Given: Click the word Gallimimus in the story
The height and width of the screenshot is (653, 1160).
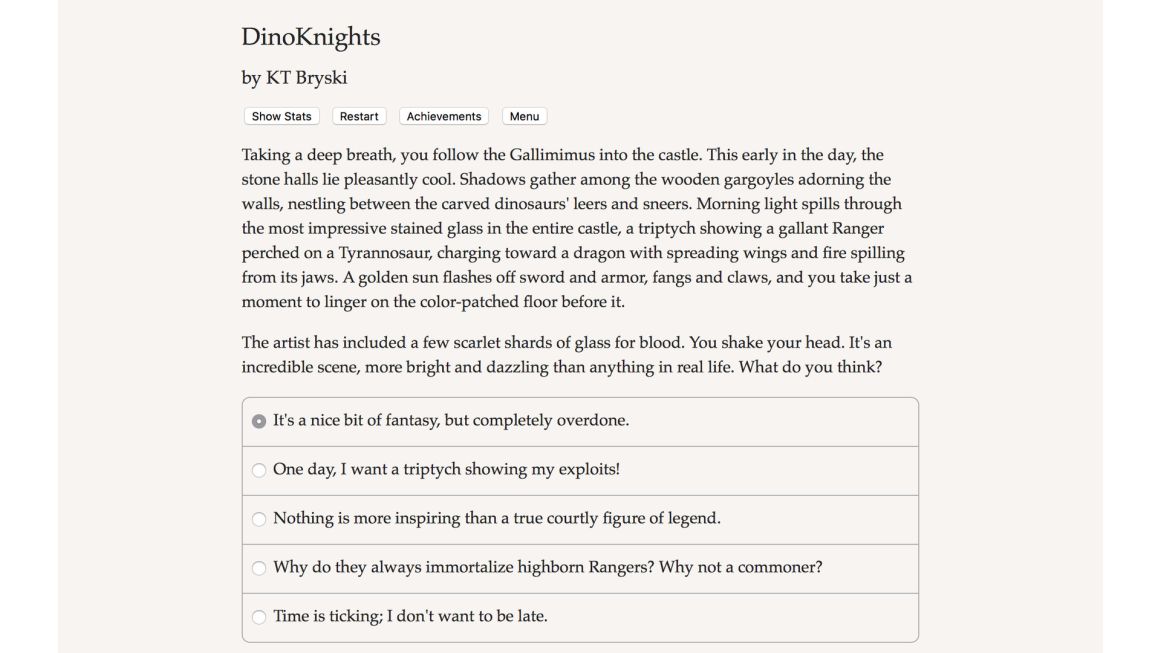Looking at the screenshot, I should tap(552, 155).
